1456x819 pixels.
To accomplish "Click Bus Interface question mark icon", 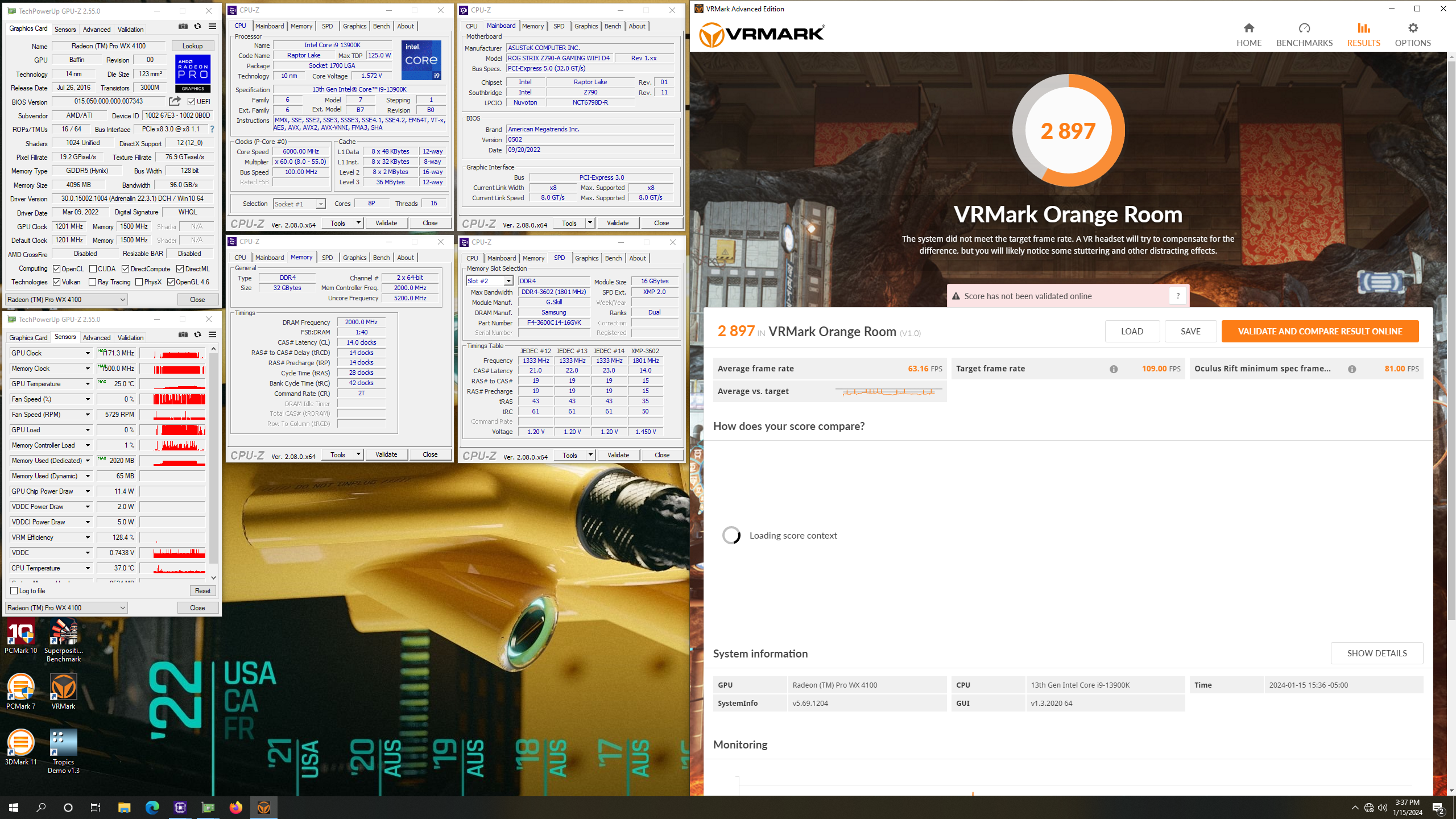I will point(212,129).
